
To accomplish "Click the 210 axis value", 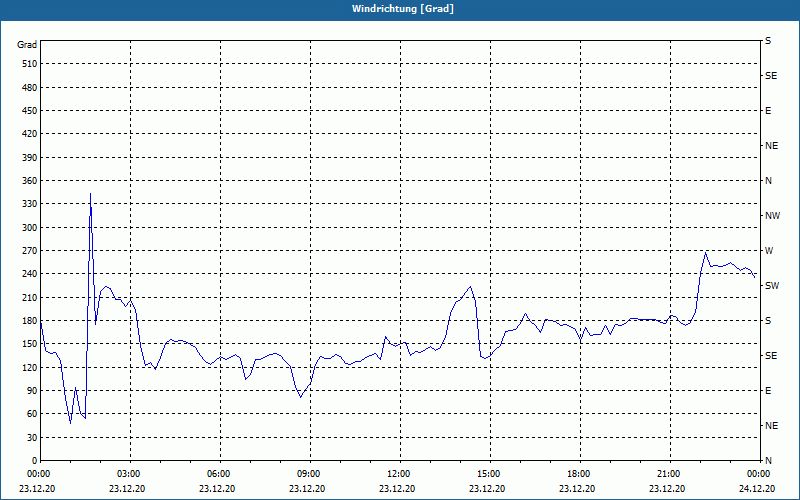I will click(x=30, y=297).
